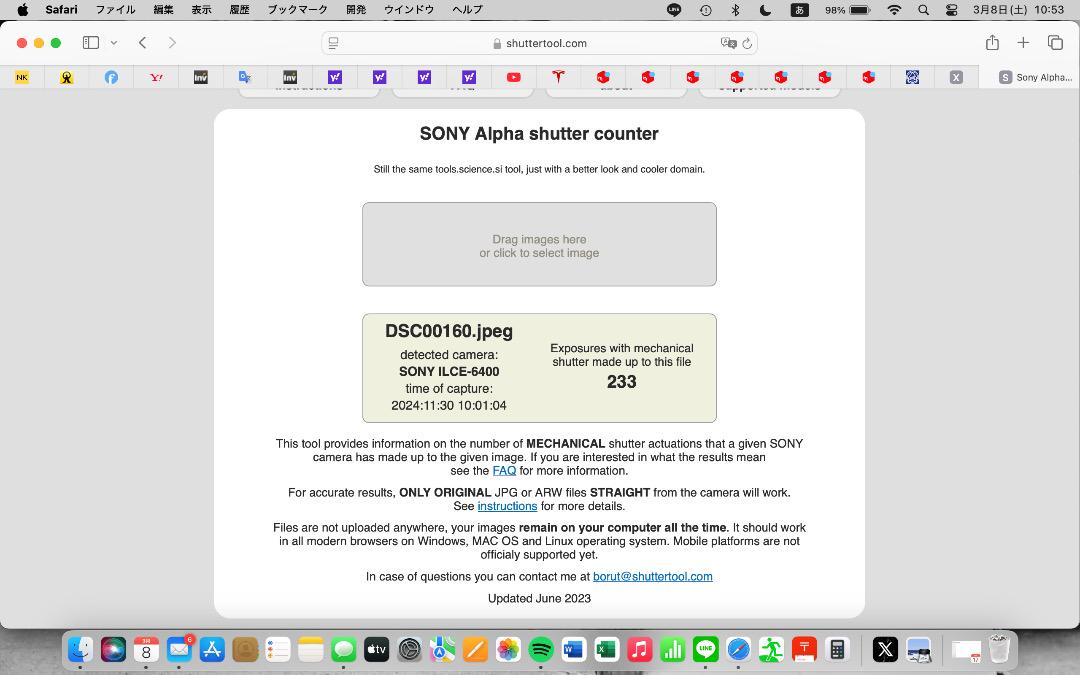Open the ウインドウ menu

coord(409,10)
